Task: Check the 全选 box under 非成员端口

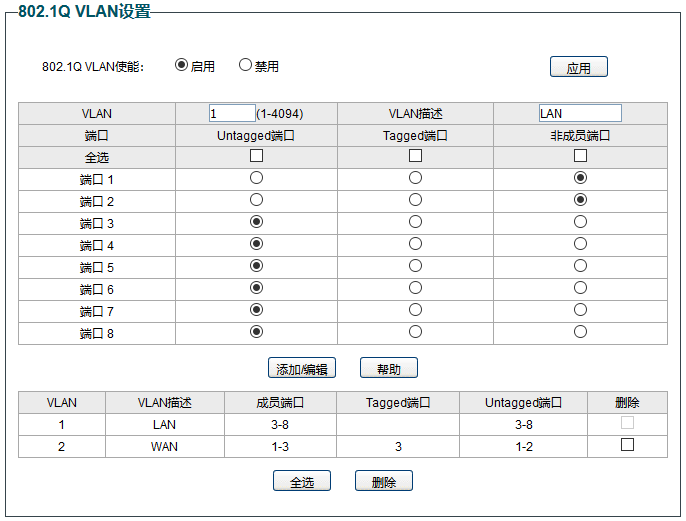Action: point(580,156)
